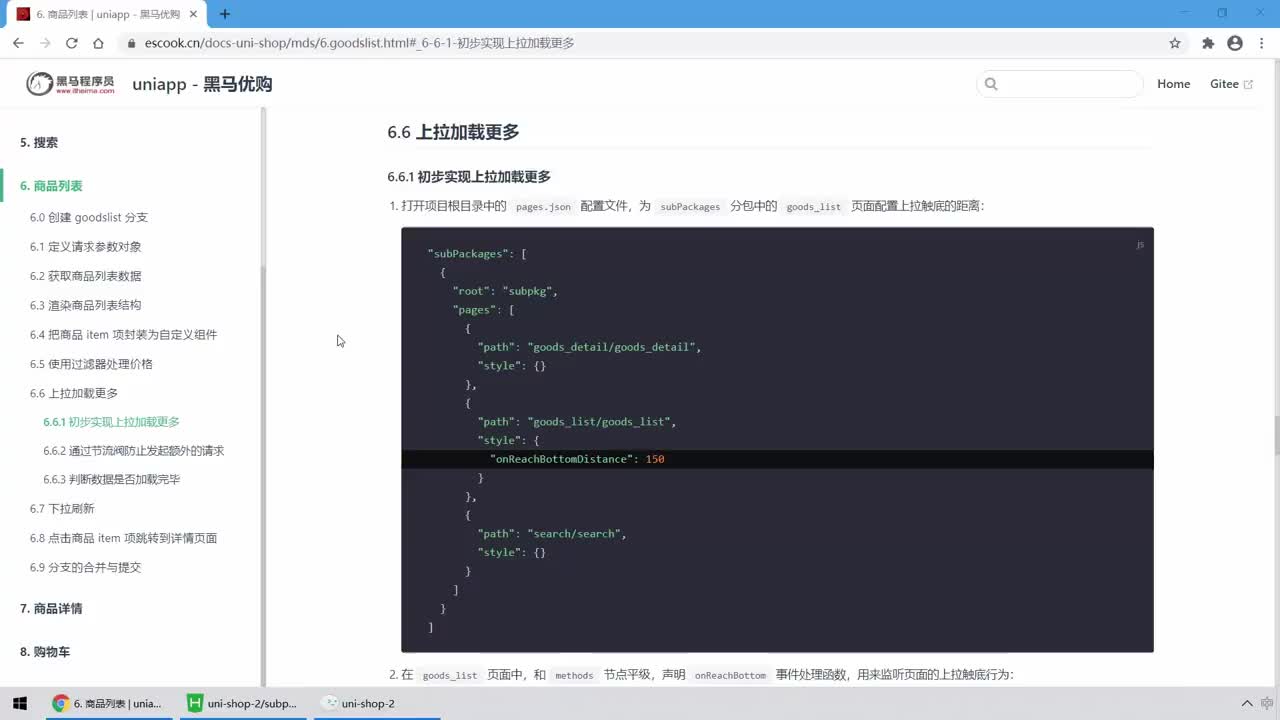
Task: Click the 黑马程序员 logo
Action: 70,84
